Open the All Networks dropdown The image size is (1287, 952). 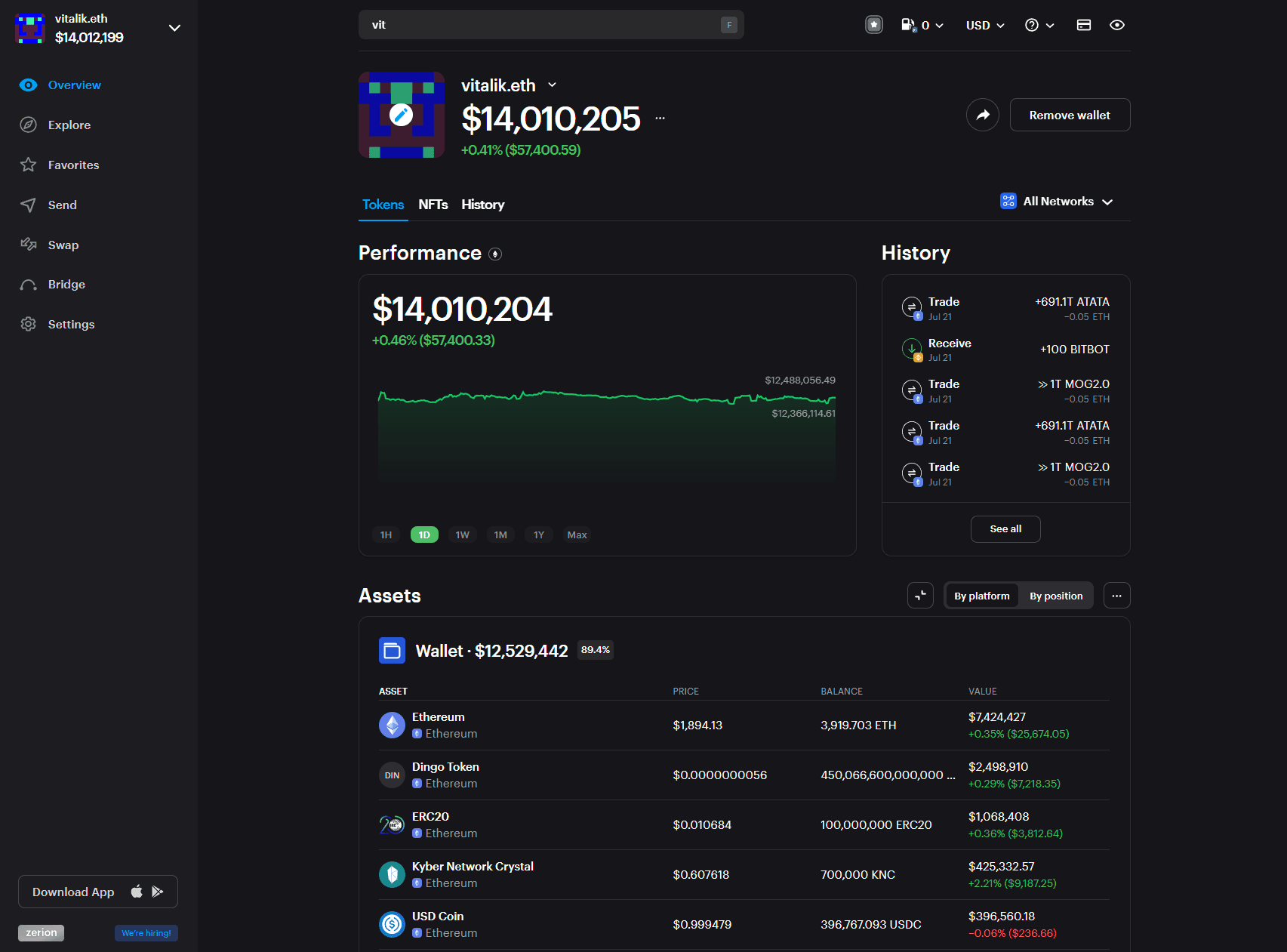pyautogui.click(x=1057, y=202)
